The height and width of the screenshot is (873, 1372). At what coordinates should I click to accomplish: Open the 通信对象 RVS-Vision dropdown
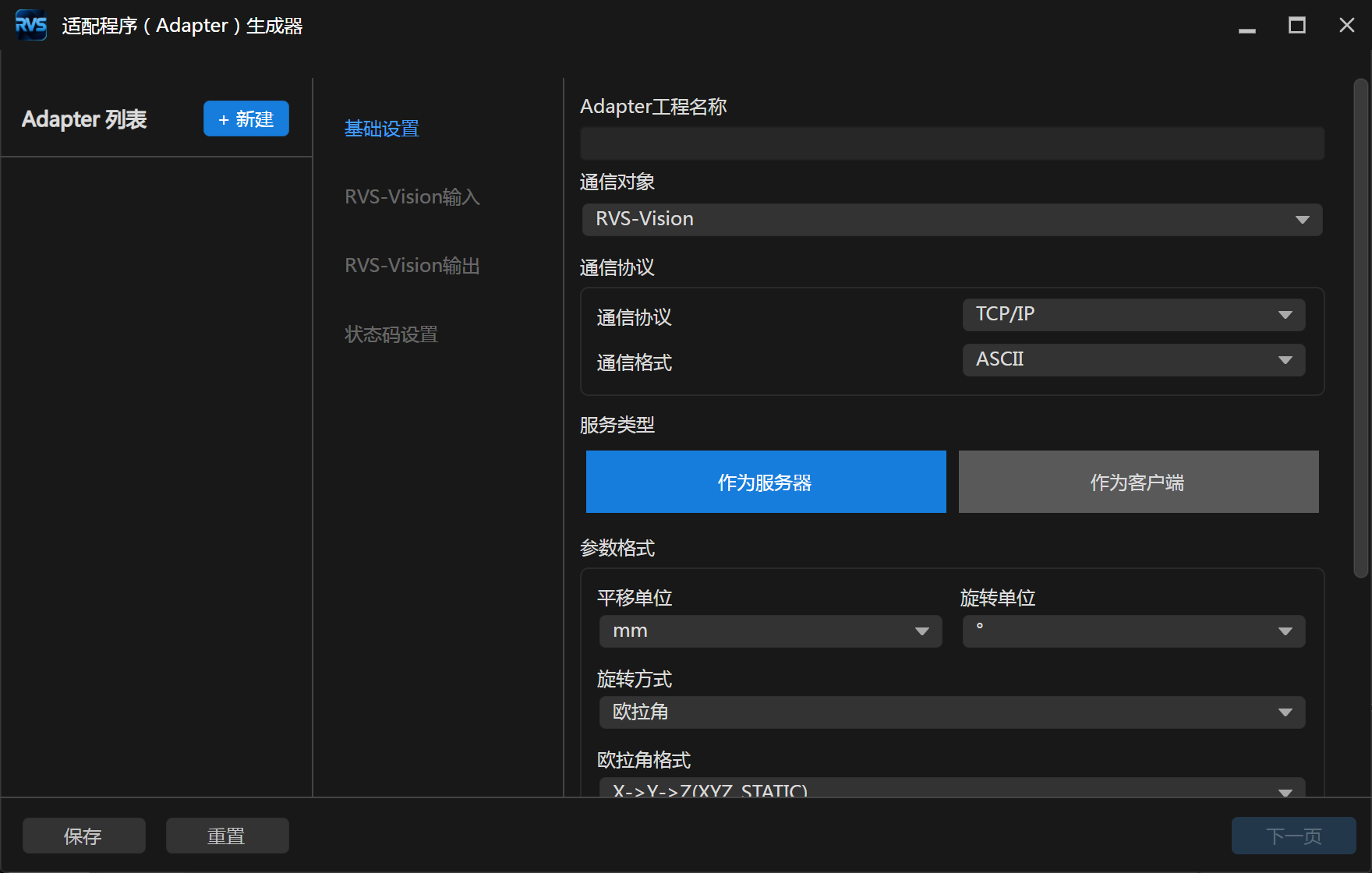coord(952,220)
